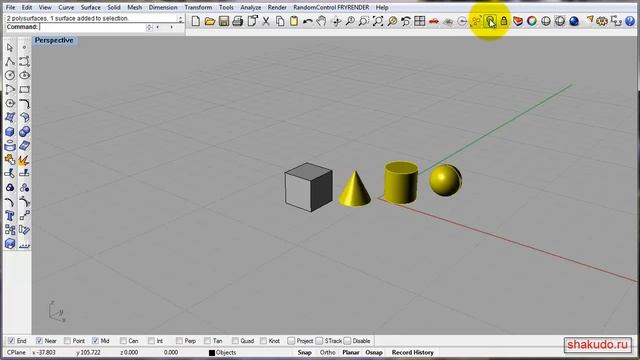The width and height of the screenshot is (640, 360).
Task: Toggle Record History in status bar
Action: pyautogui.click(x=413, y=352)
